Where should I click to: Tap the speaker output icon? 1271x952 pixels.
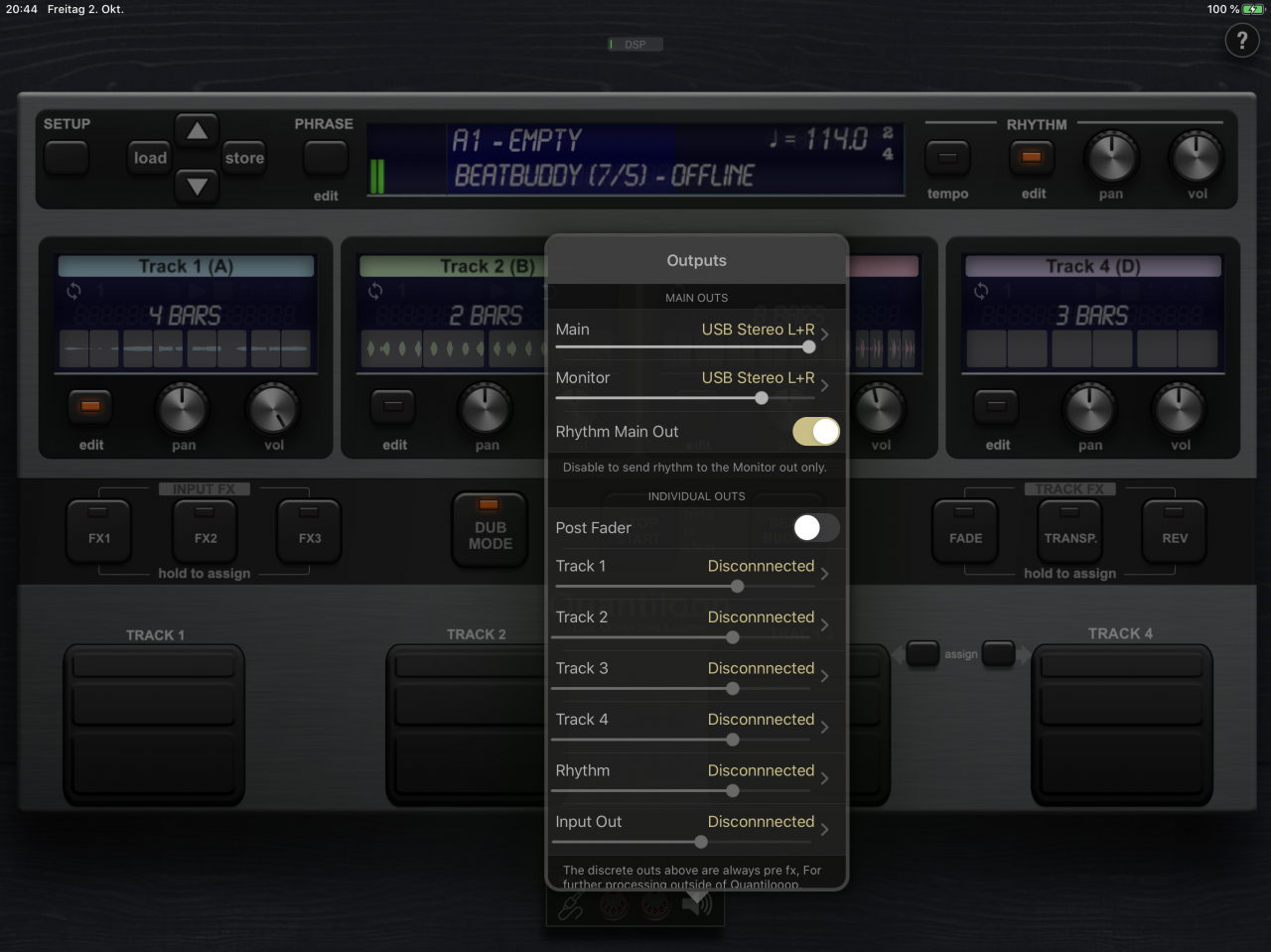697,903
